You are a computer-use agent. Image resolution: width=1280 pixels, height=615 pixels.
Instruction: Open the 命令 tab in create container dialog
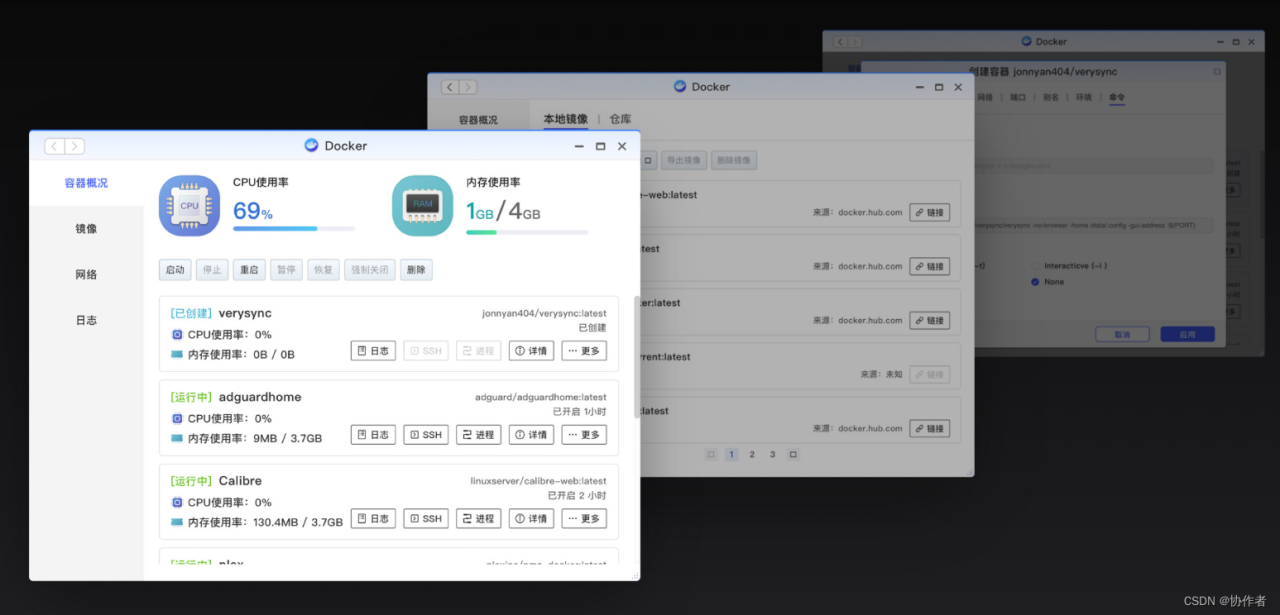[1117, 97]
